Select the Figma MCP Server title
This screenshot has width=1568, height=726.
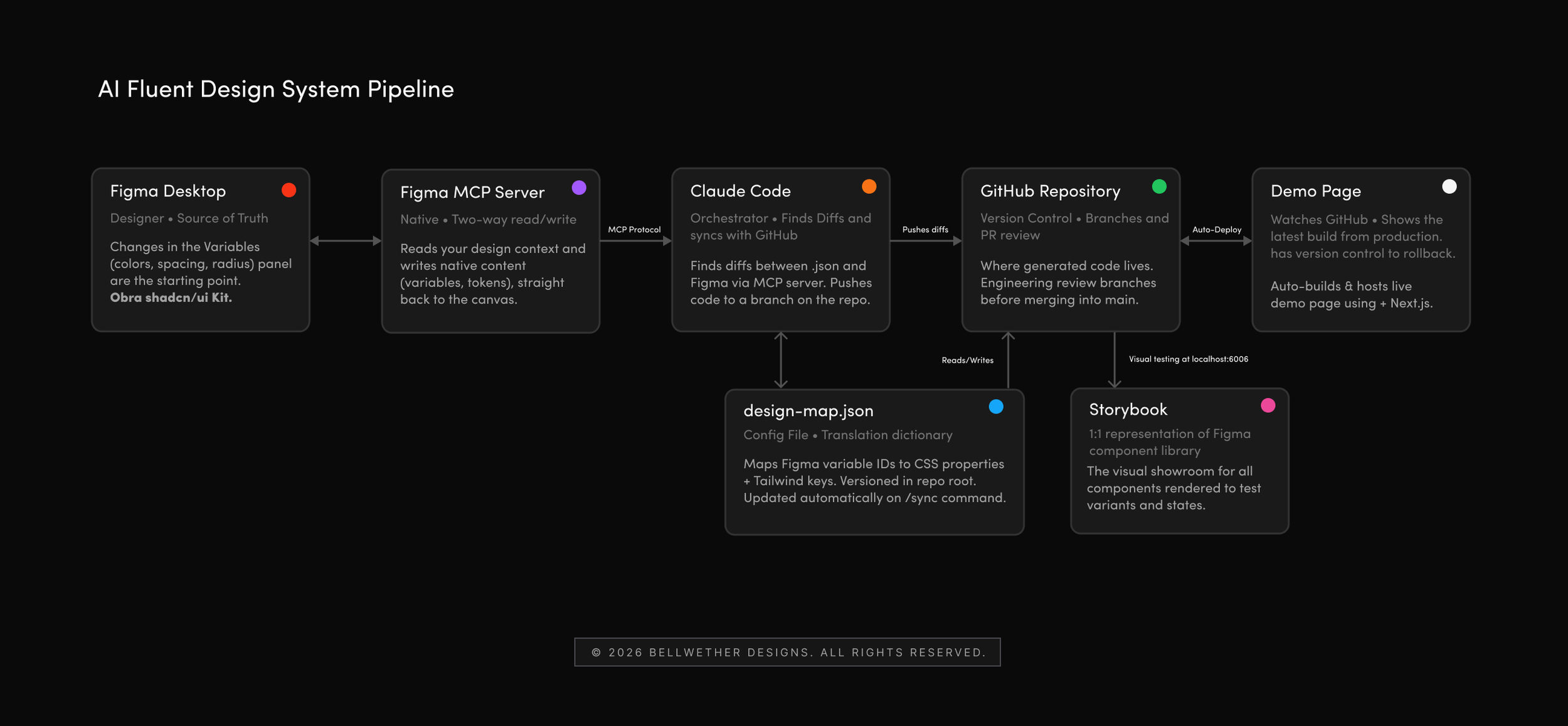tap(472, 192)
